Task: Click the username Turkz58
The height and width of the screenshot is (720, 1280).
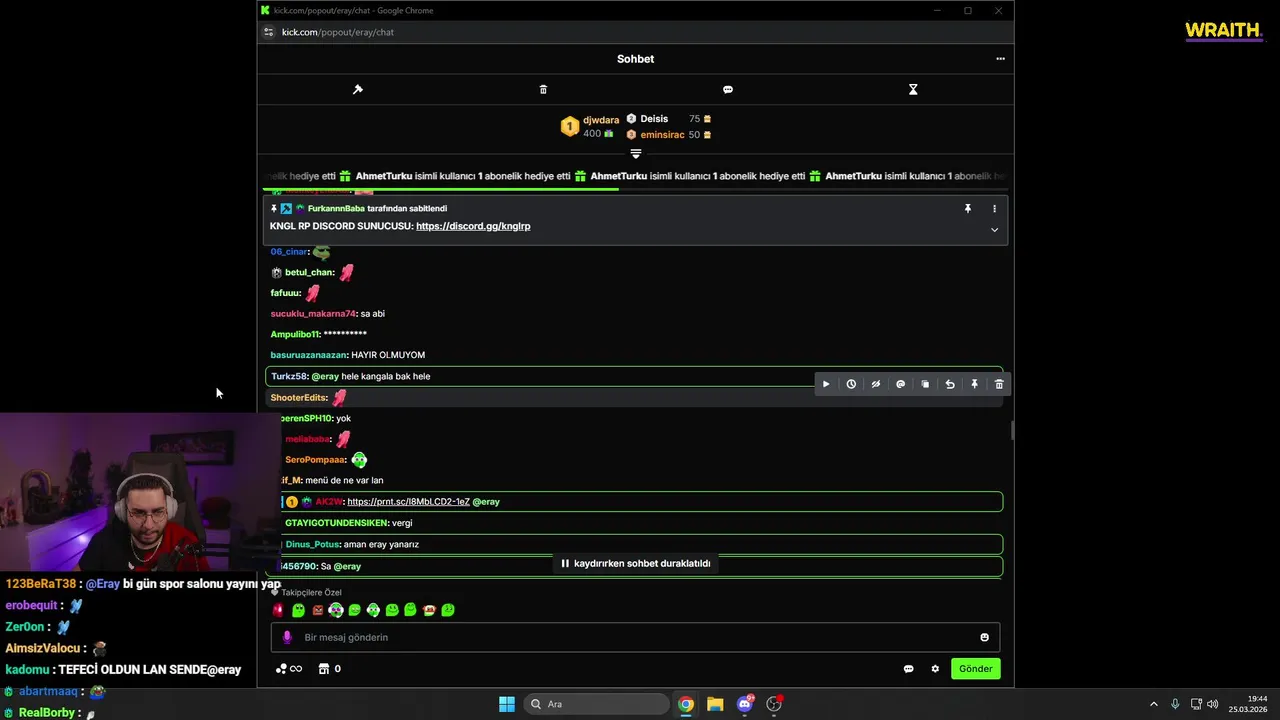Action: 289,376
